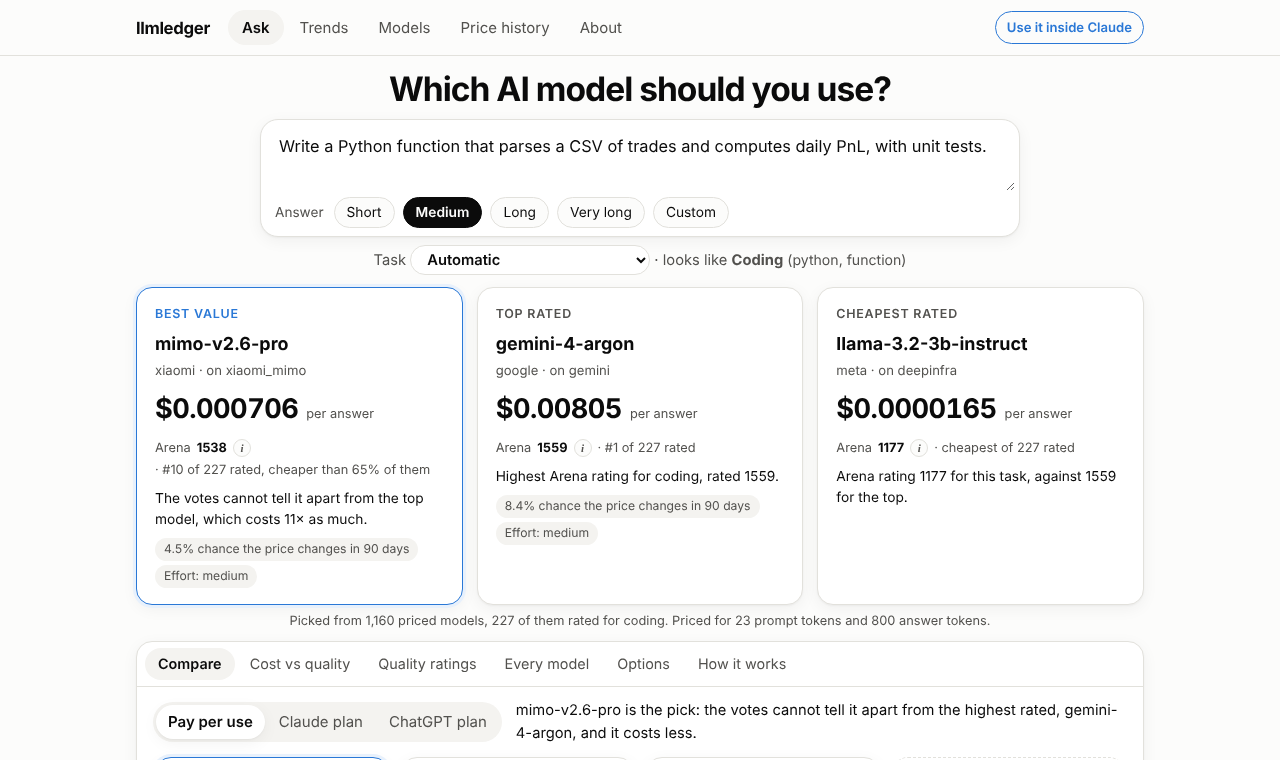Screen dimensions: 1280x760
Task: Open Price history page
Action: (505, 28)
